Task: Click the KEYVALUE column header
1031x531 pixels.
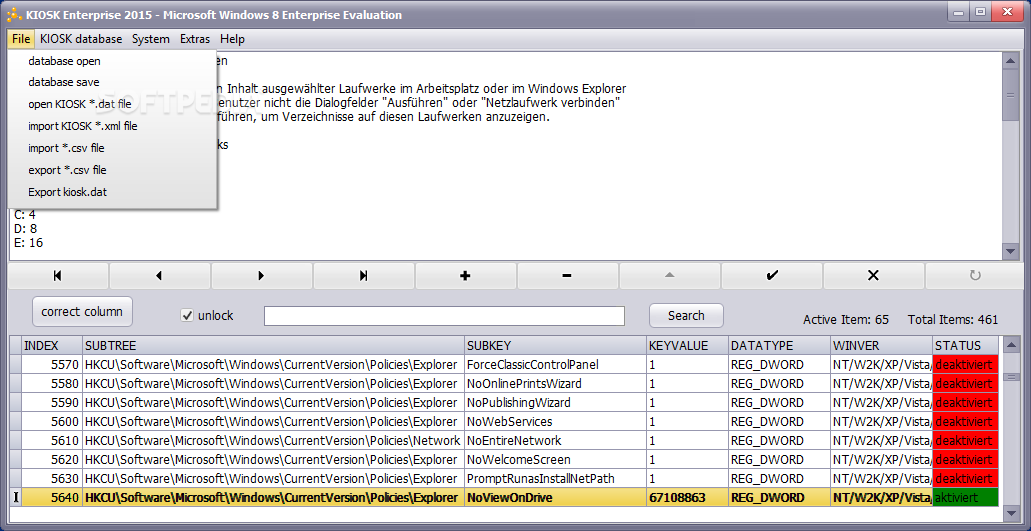Action: pos(688,346)
